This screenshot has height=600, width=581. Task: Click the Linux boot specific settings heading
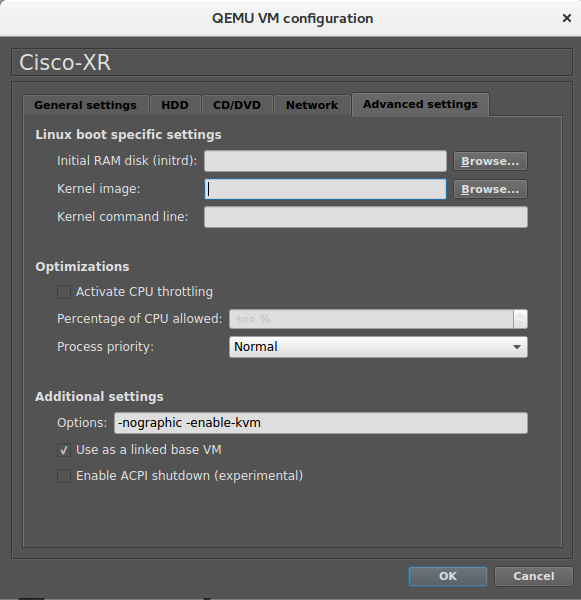coord(128,135)
